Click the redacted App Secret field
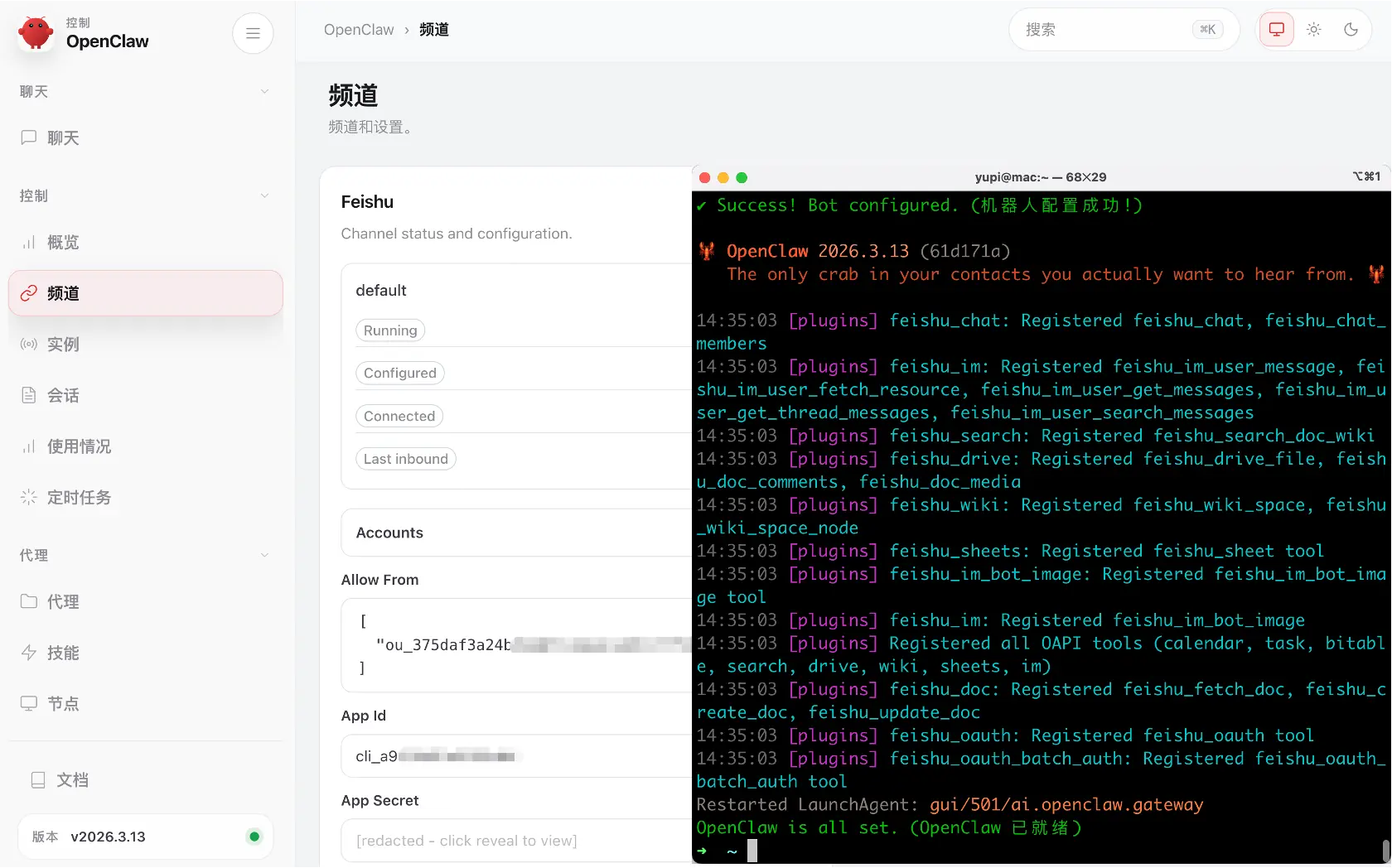The width and height of the screenshot is (1392, 868). pos(516,841)
